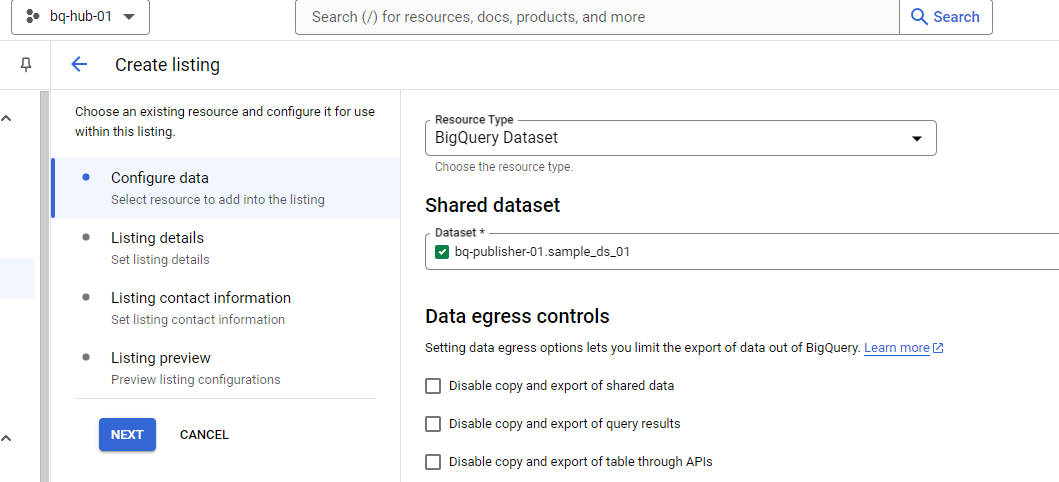Check Disable copy and export of query results
The image size is (1059, 482).
tap(433, 424)
